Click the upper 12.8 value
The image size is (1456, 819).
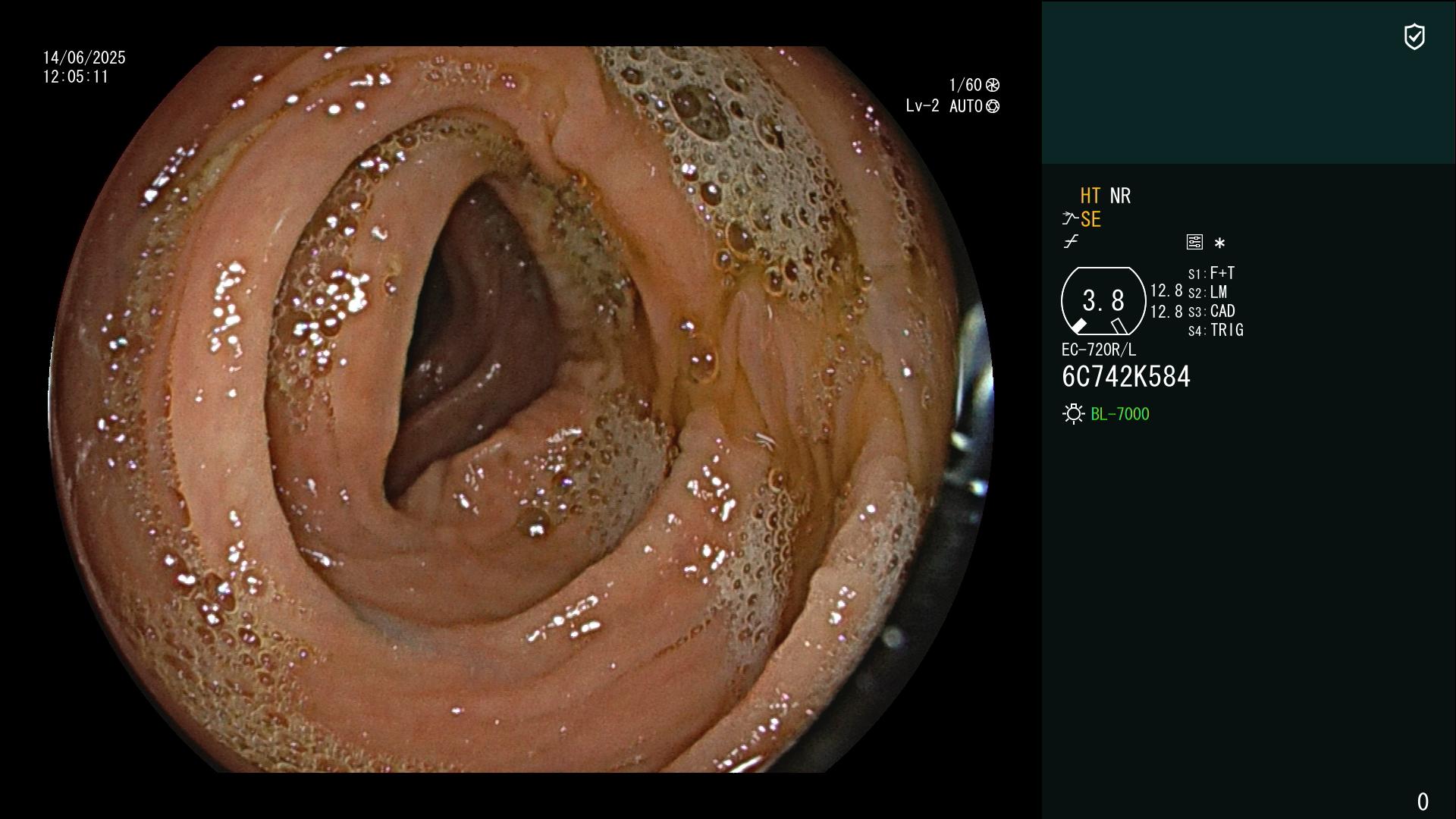coord(1166,291)
